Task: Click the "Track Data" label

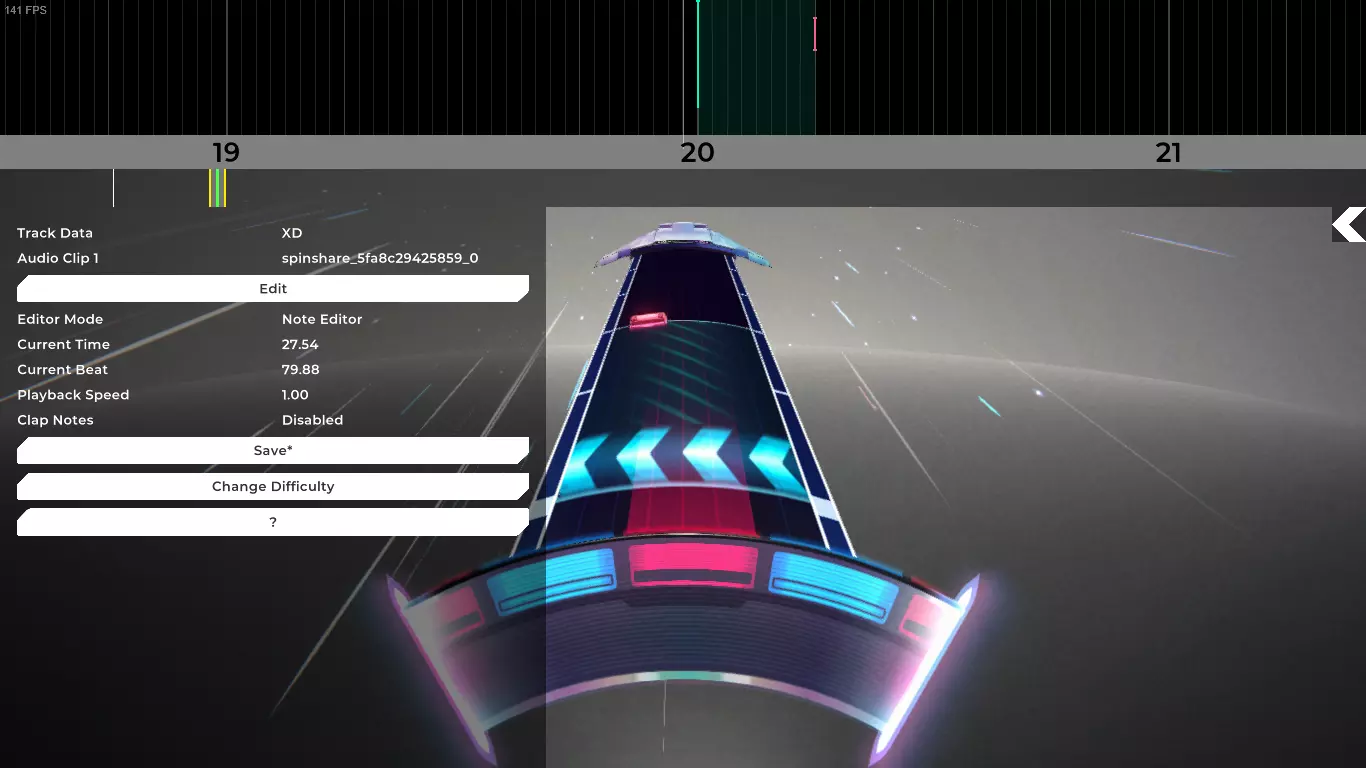Action: tap(55, 233)
